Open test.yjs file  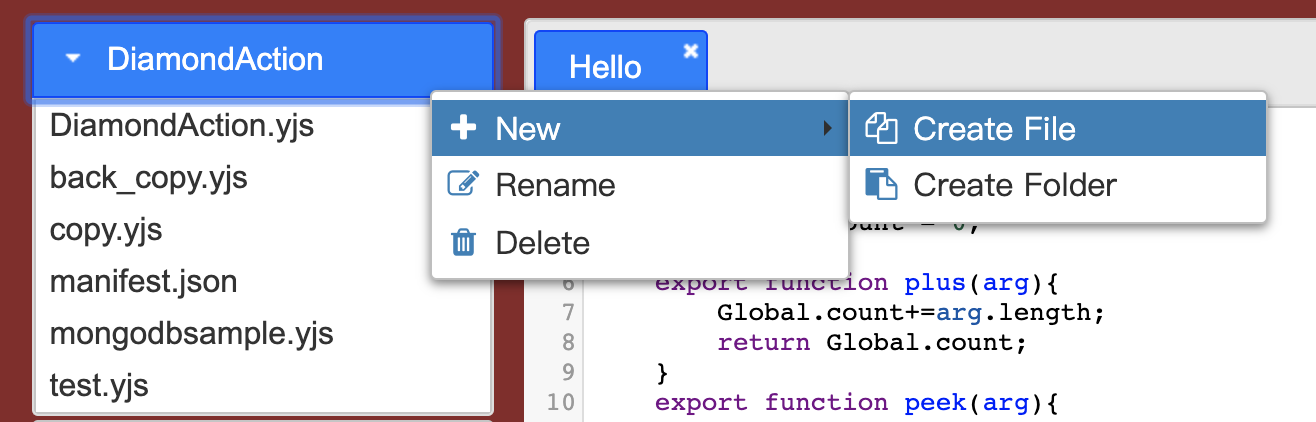point(99,385)
